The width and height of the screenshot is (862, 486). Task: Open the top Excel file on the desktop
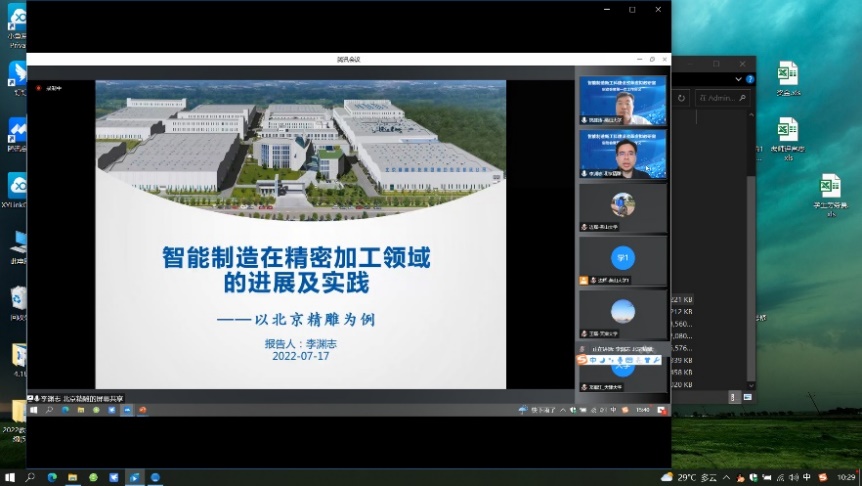788,74
